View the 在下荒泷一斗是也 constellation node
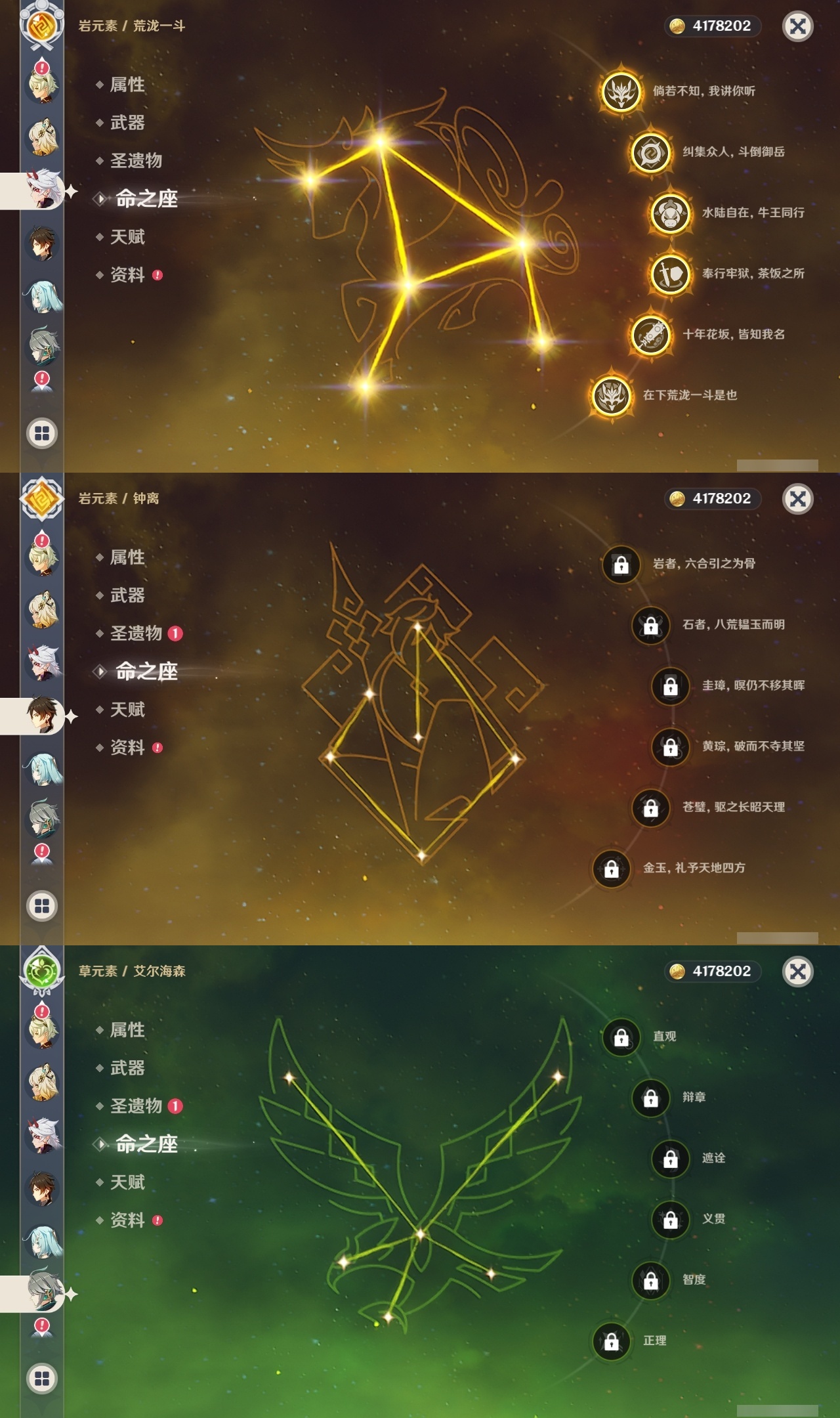The image size is (840, 1418). pyautogui.click(x=611, y=396)
